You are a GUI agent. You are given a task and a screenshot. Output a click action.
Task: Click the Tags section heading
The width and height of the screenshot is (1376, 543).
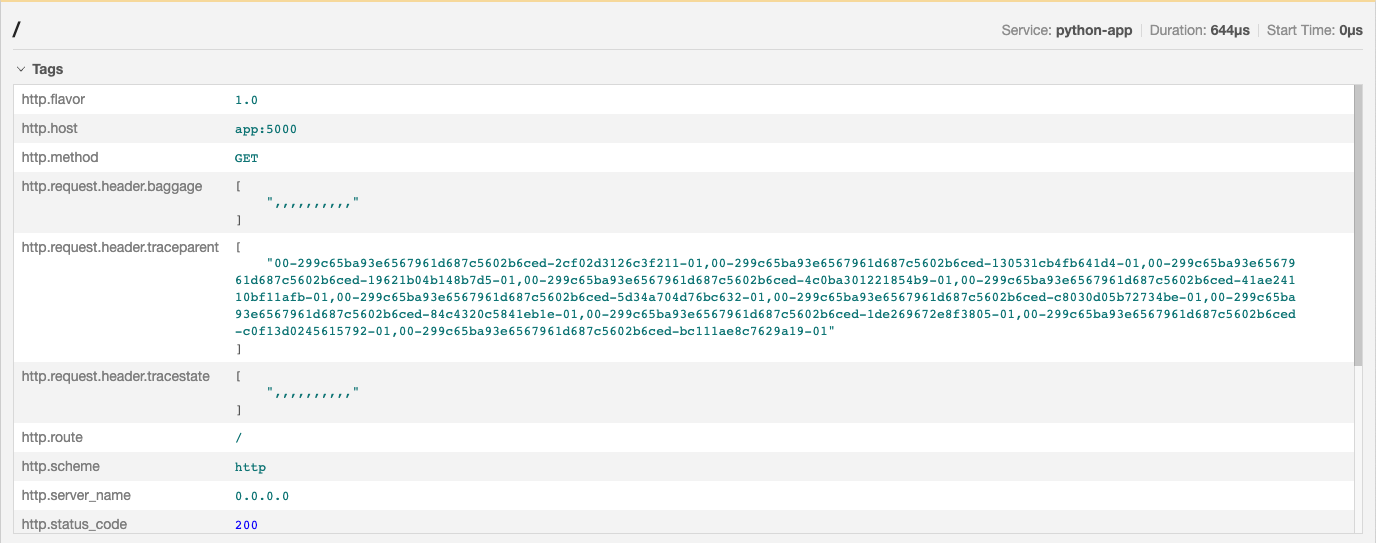coord(47,70)
